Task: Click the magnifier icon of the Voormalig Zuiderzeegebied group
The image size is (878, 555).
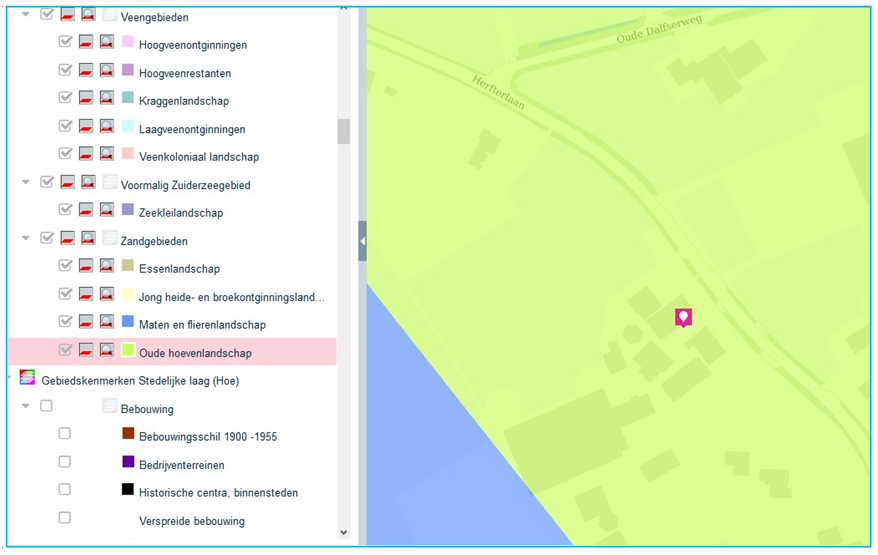Action: tap(88, 182)
